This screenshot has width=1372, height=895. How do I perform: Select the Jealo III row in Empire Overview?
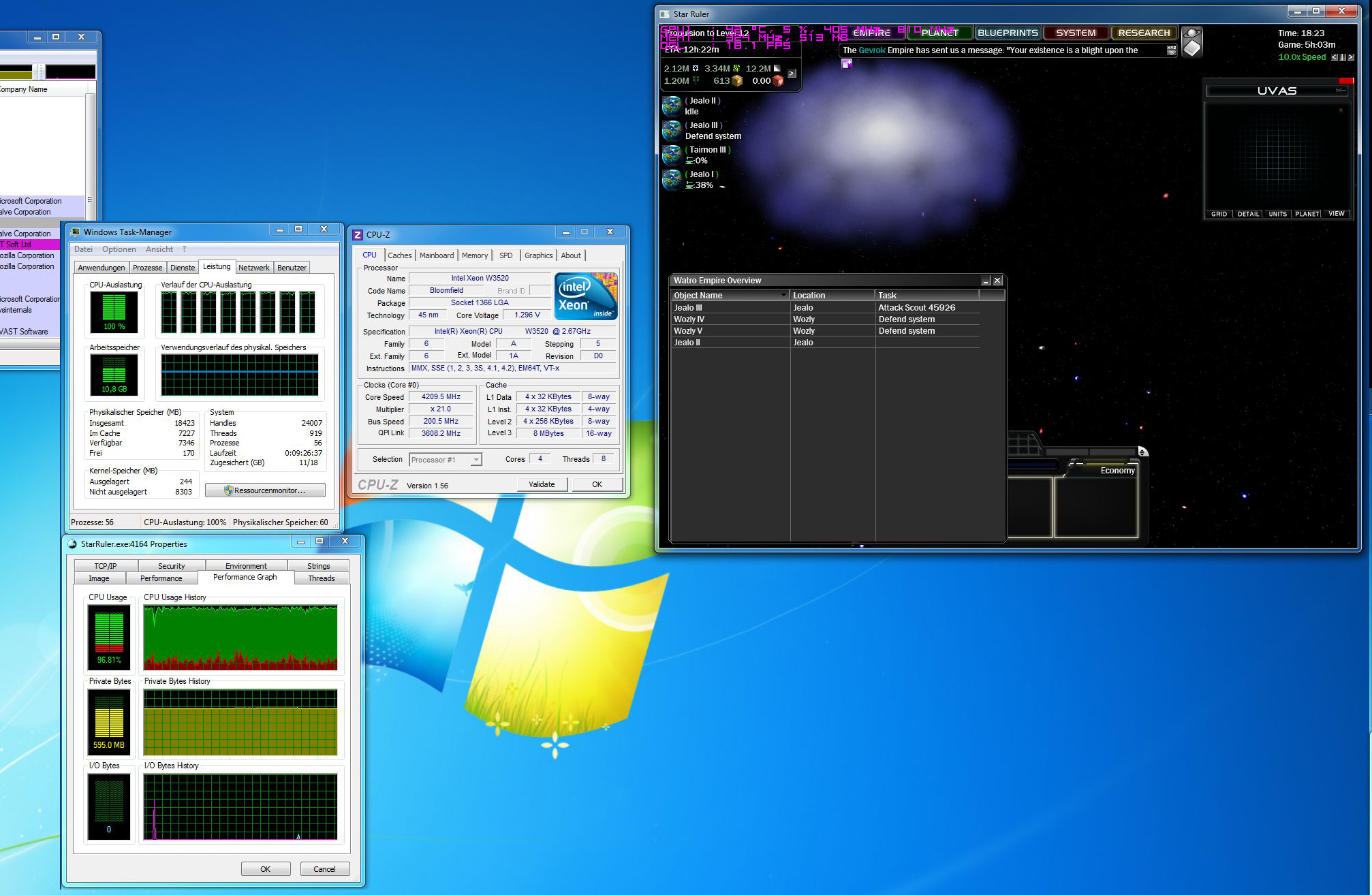coord(825,308)
